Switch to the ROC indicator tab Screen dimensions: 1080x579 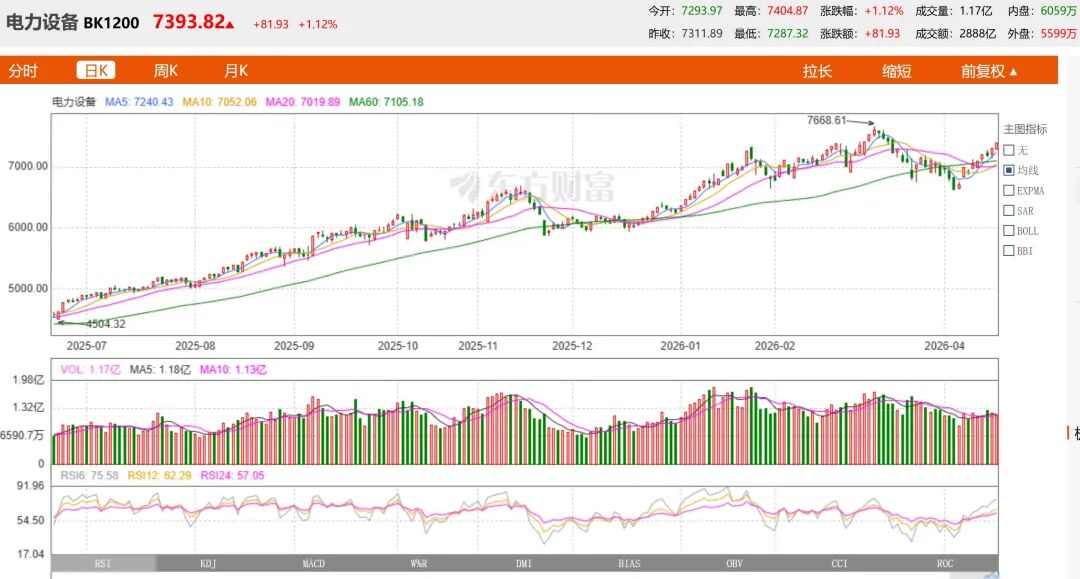click(945, 563)
